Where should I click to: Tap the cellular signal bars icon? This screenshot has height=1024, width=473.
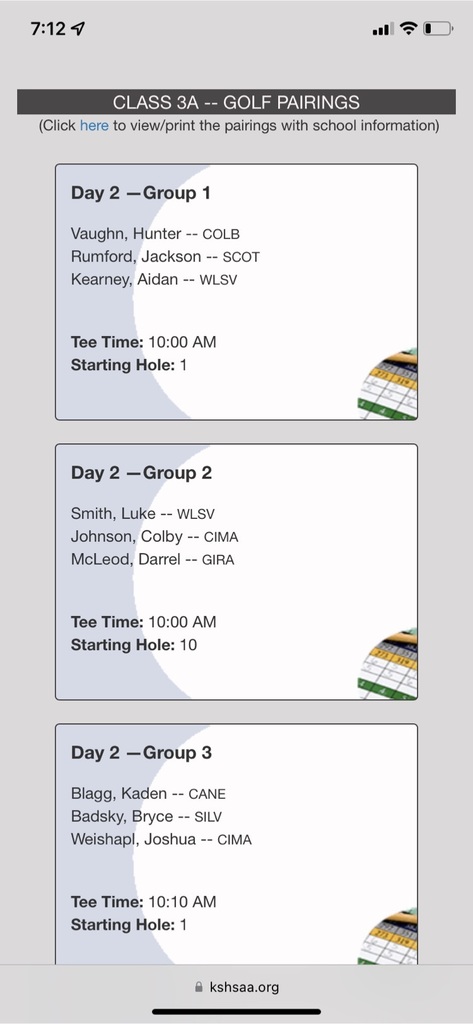383,29
